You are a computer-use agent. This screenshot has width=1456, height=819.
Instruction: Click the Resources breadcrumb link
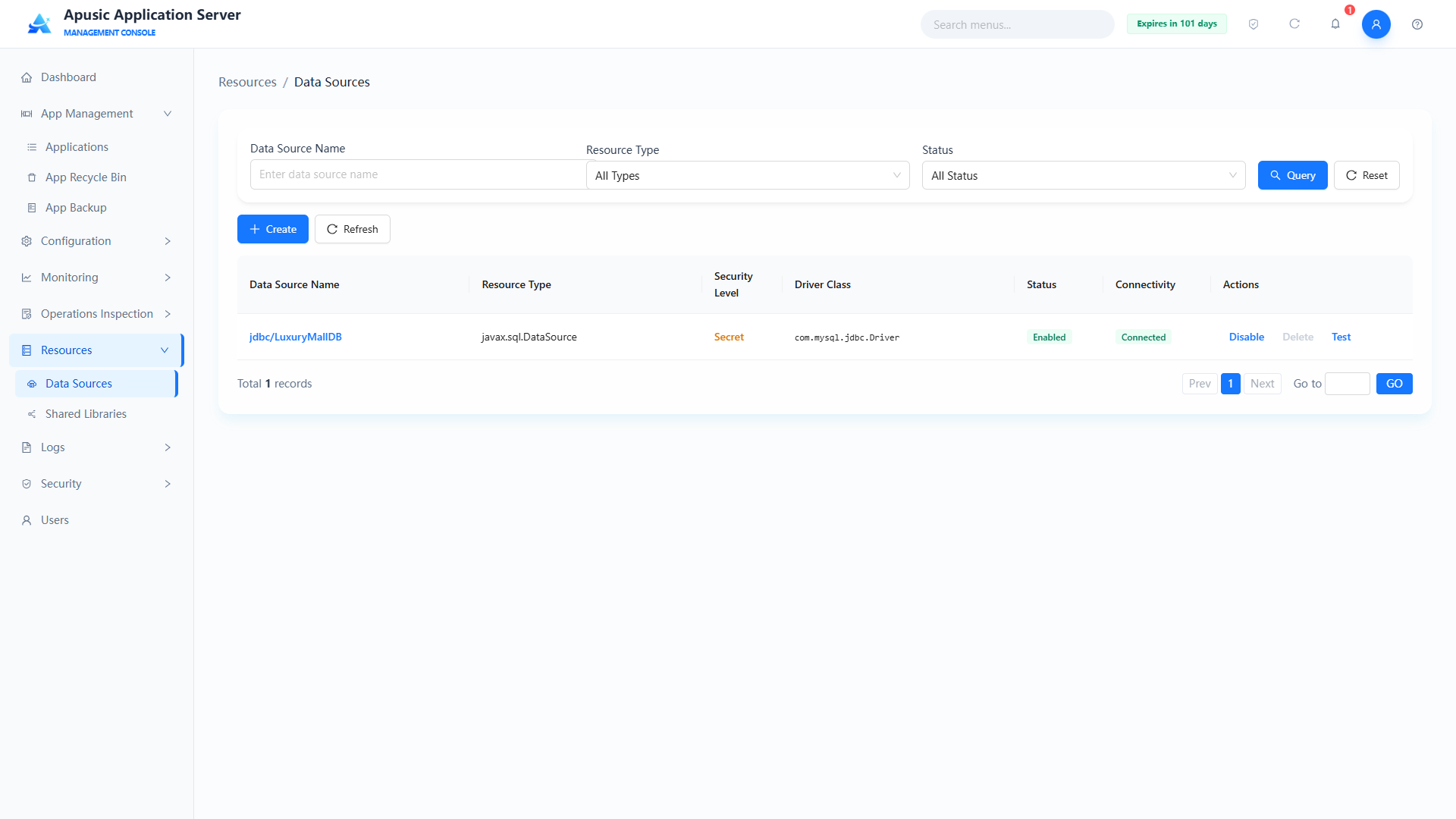[247, 82]
